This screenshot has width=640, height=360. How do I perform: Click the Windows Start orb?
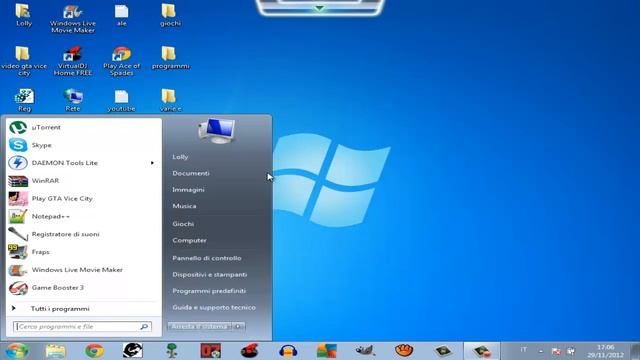[17, 351]
